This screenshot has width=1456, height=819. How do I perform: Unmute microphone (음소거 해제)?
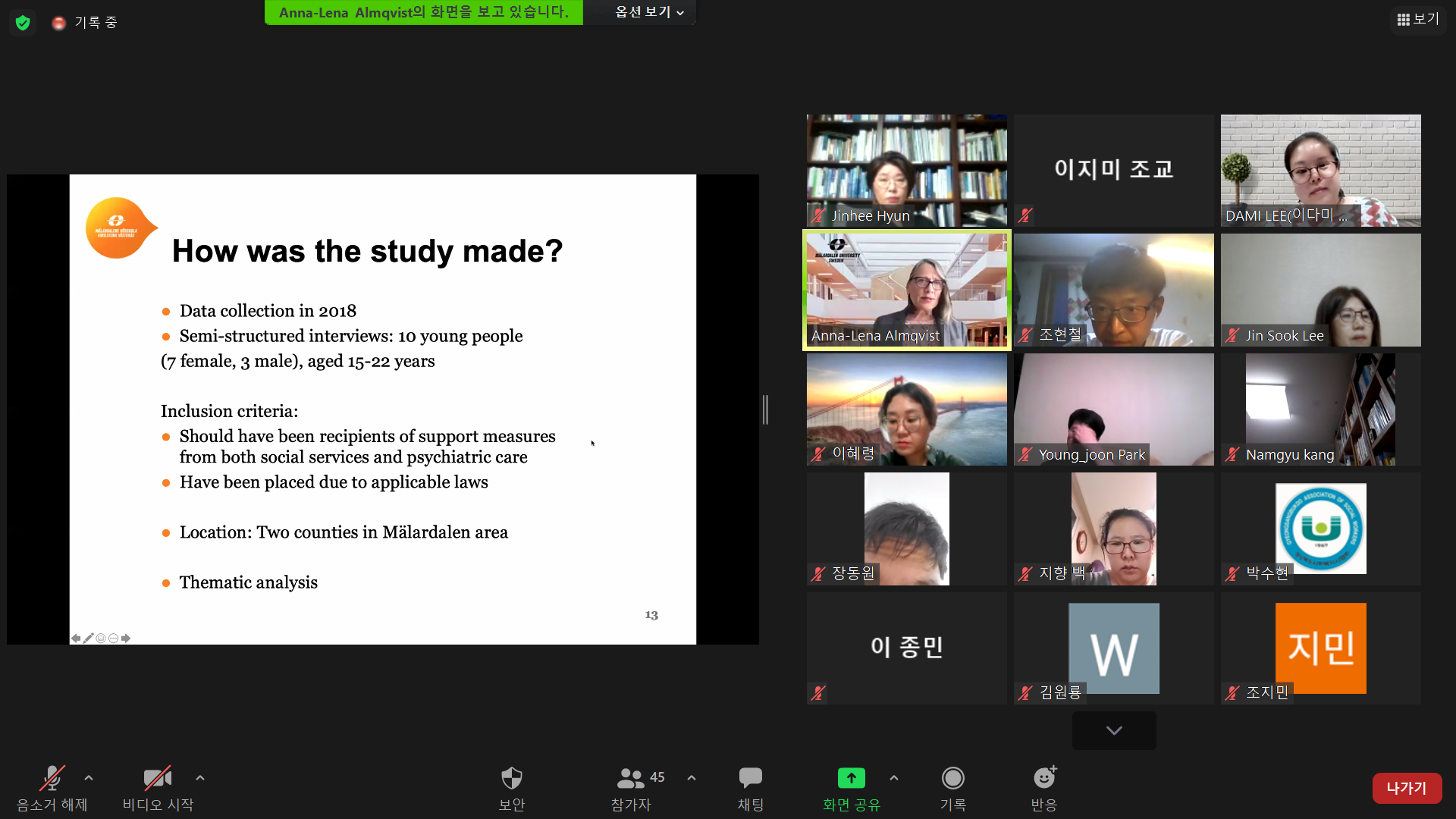point(52,778)
